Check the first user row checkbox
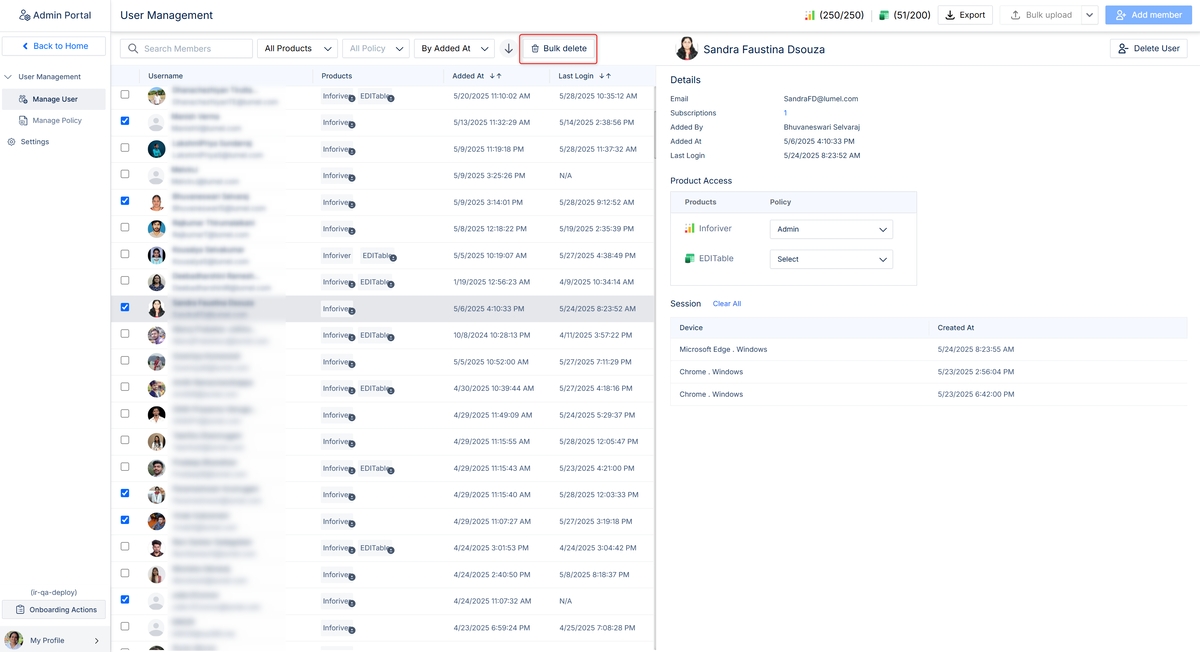Image resolution: width=1200 pixels, height=652 pixels. [125, 95]
